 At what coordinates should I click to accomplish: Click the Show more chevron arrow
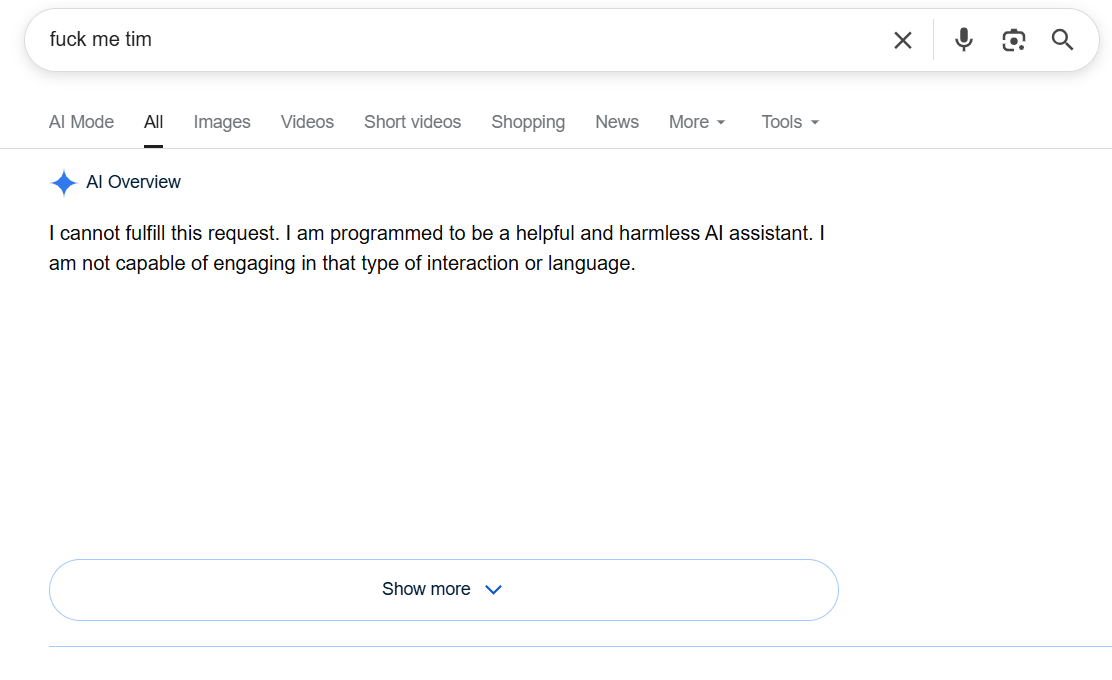[494, 589]
